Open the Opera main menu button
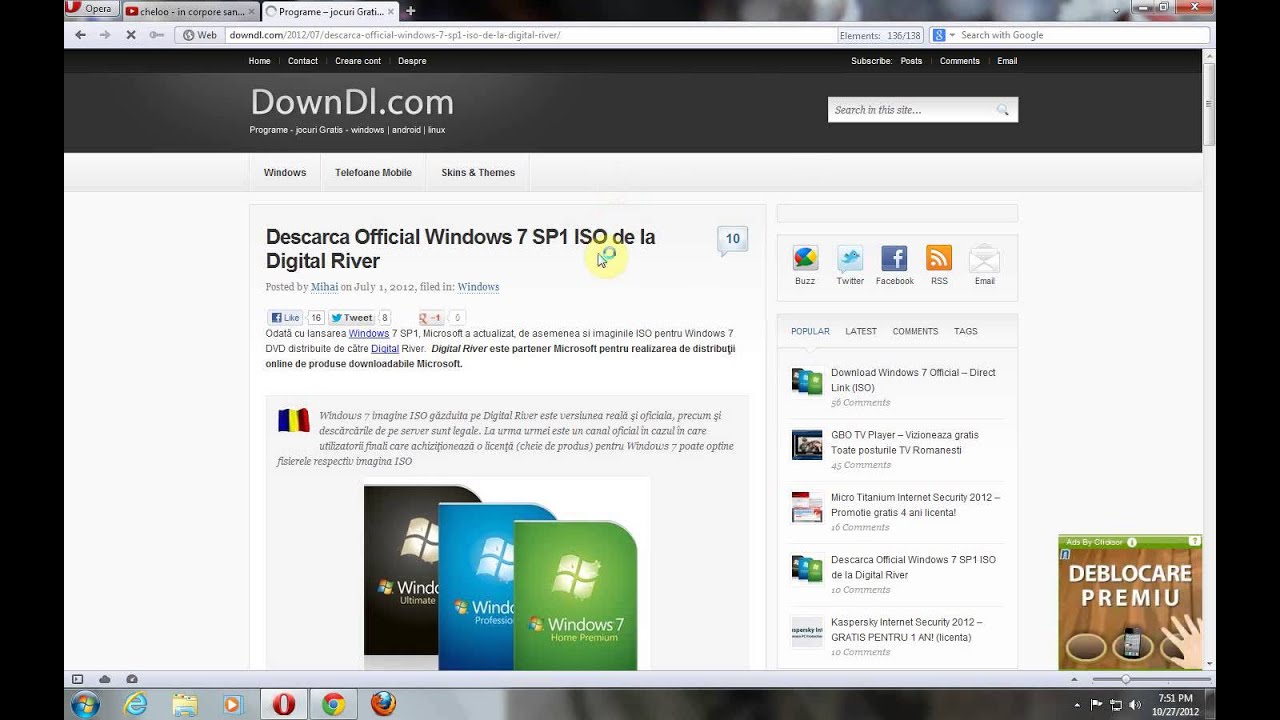Viewport: 1280px width, 720px height. click(x=93, y=9)
